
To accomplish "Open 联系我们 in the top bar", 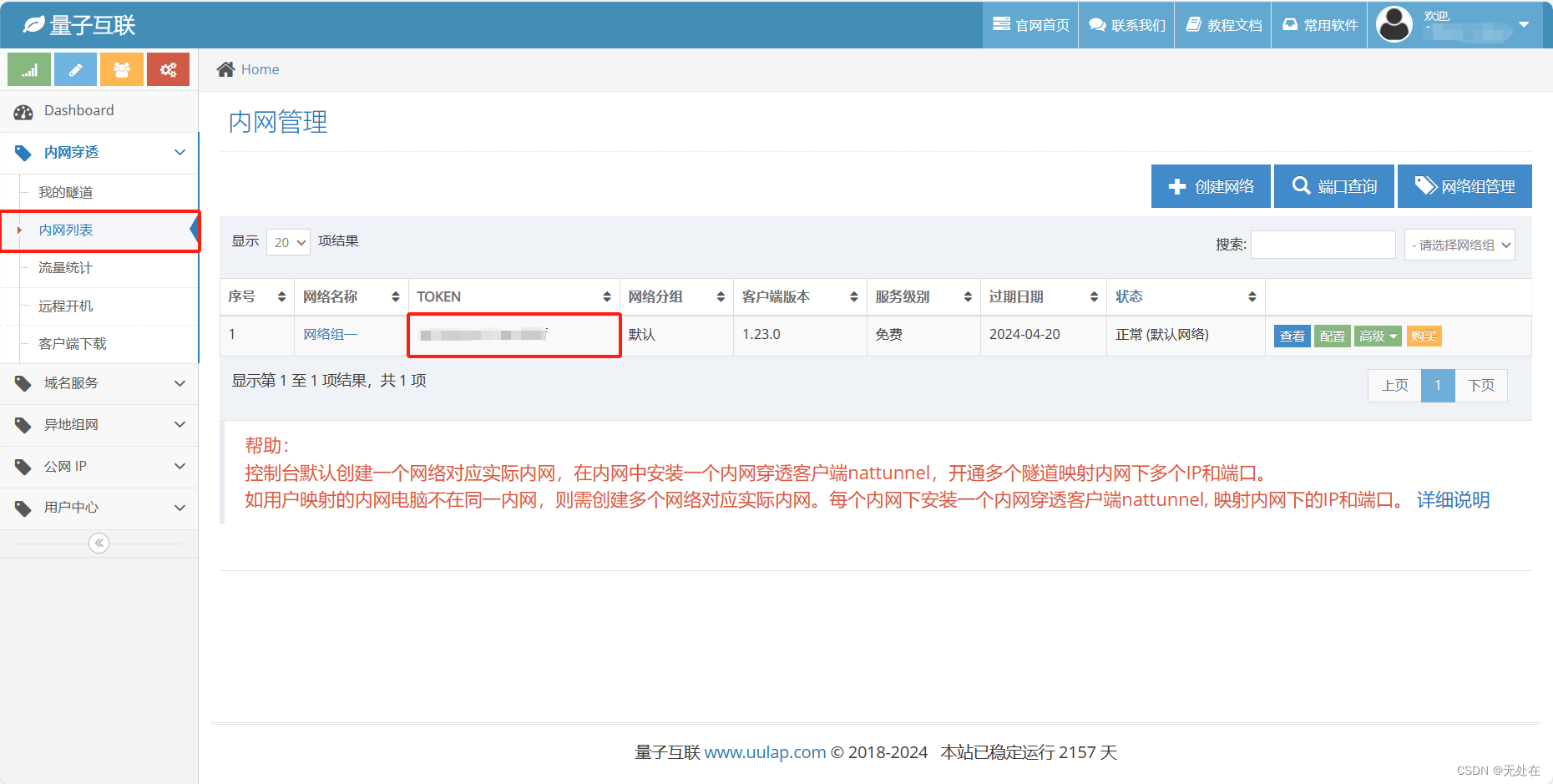I will pos(1126,25).
